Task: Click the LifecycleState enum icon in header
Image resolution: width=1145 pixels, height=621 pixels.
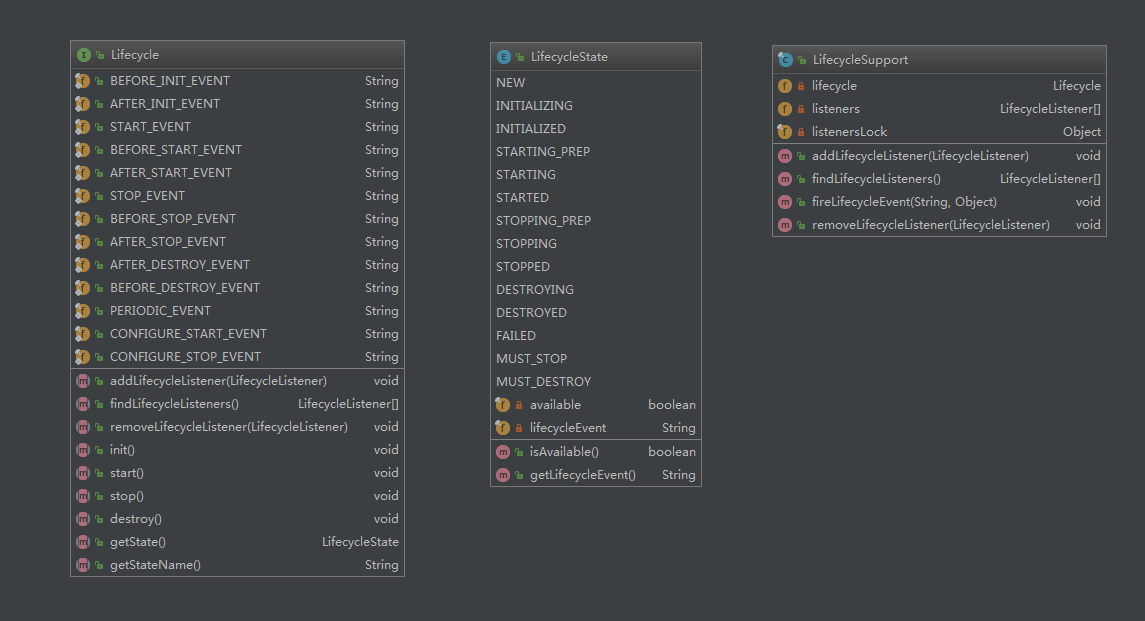Action: point(503,57)
